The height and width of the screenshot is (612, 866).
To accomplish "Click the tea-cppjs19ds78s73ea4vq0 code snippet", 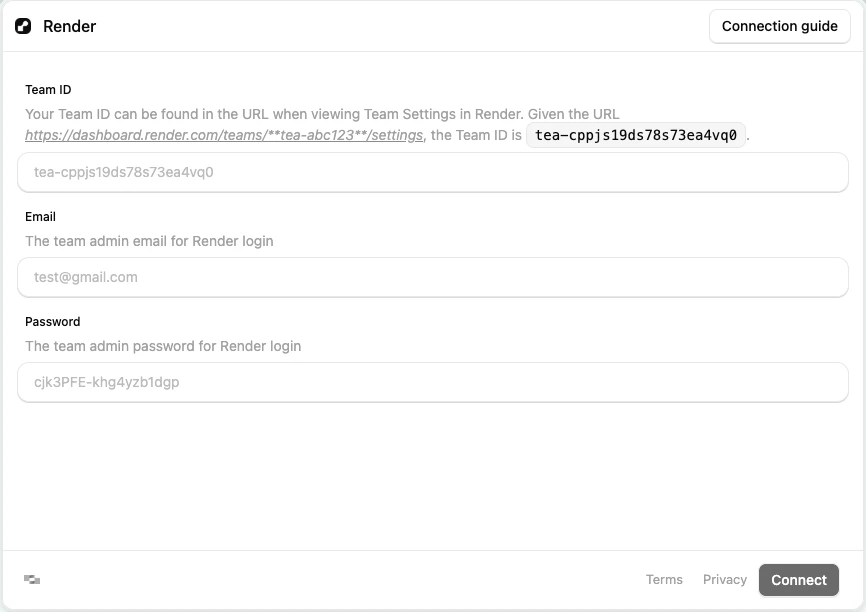I will coord(636,135).
